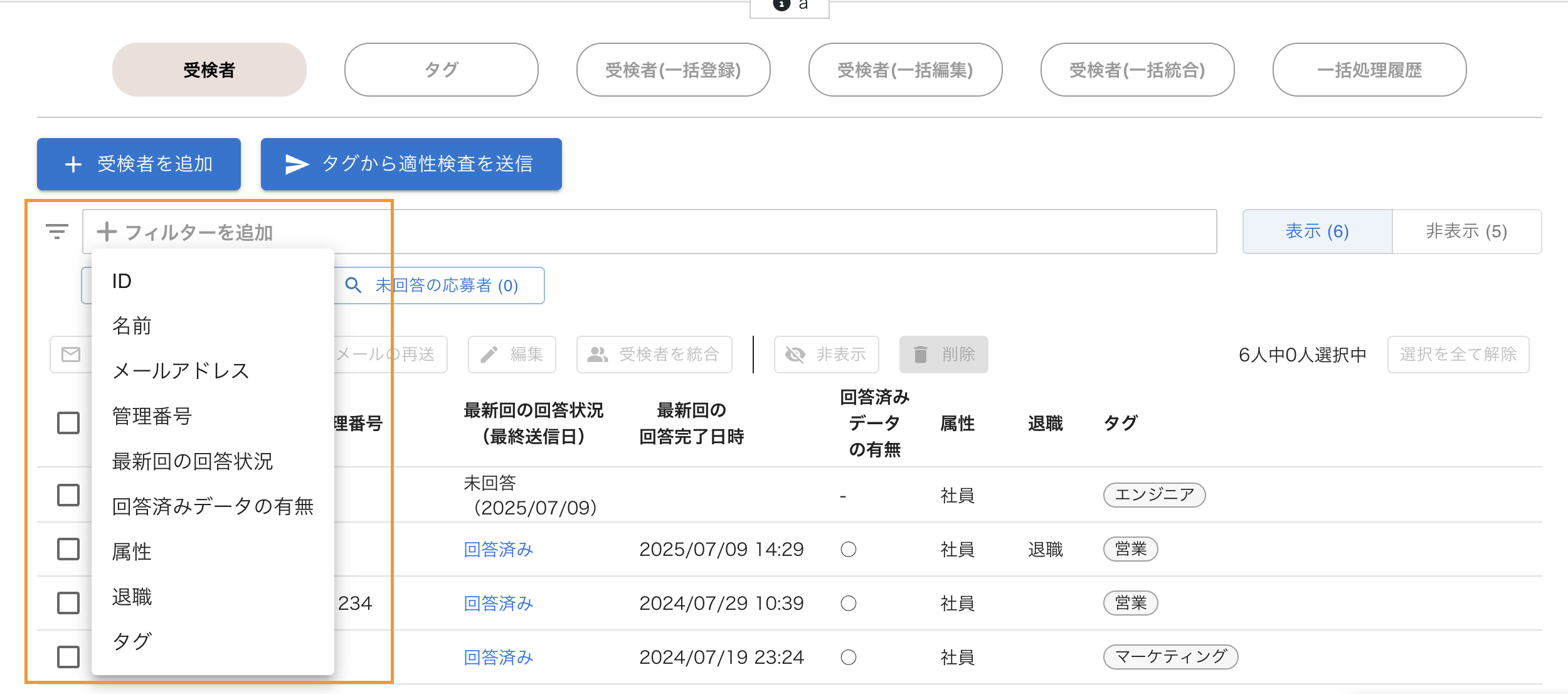The height and width of the screenshot is (694, 1568).
Task: Check the row with エンジニア tag
Action: pyautogui.click(x=68, y=495)
